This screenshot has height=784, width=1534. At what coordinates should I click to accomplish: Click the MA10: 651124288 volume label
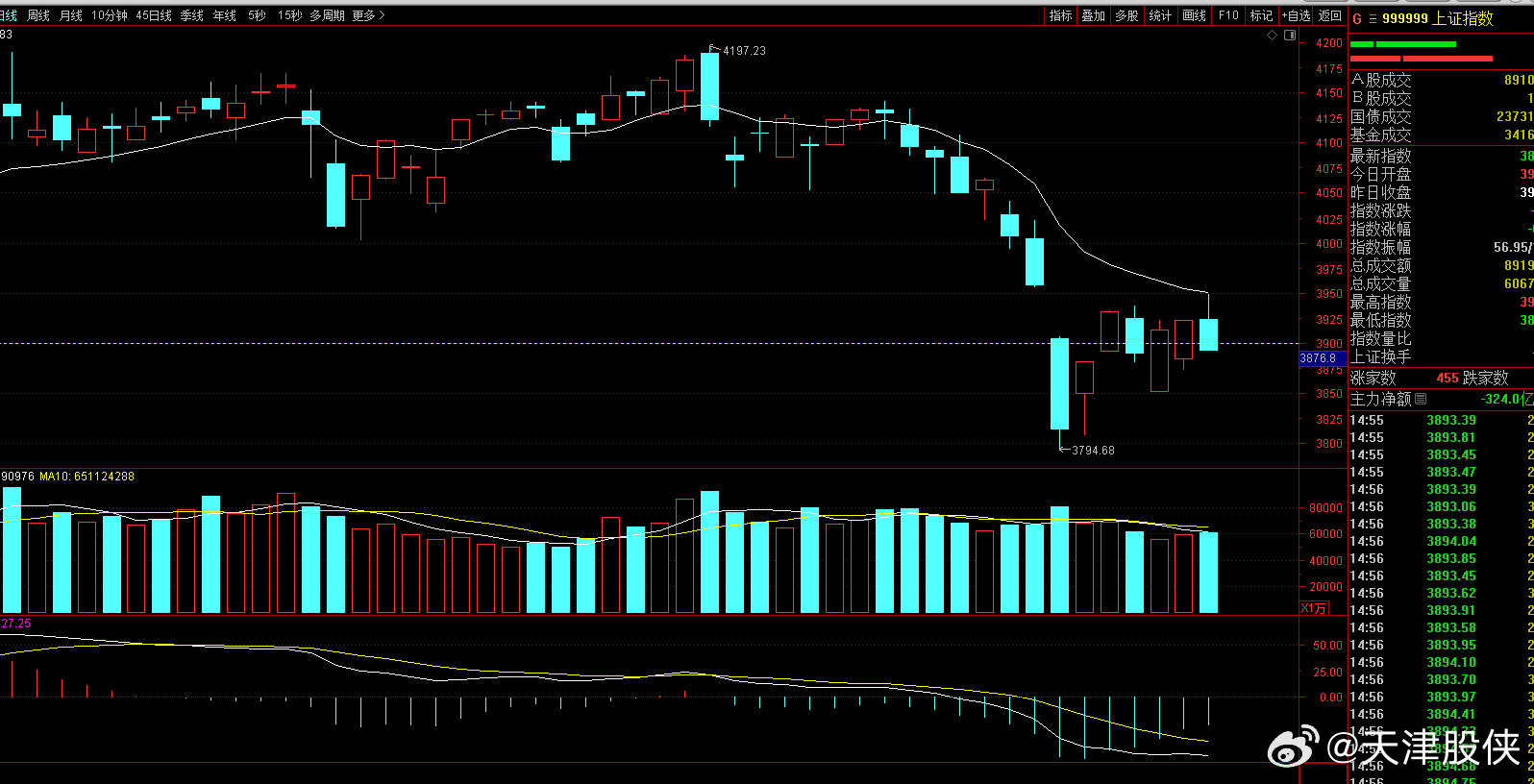[x=87, y=477]
